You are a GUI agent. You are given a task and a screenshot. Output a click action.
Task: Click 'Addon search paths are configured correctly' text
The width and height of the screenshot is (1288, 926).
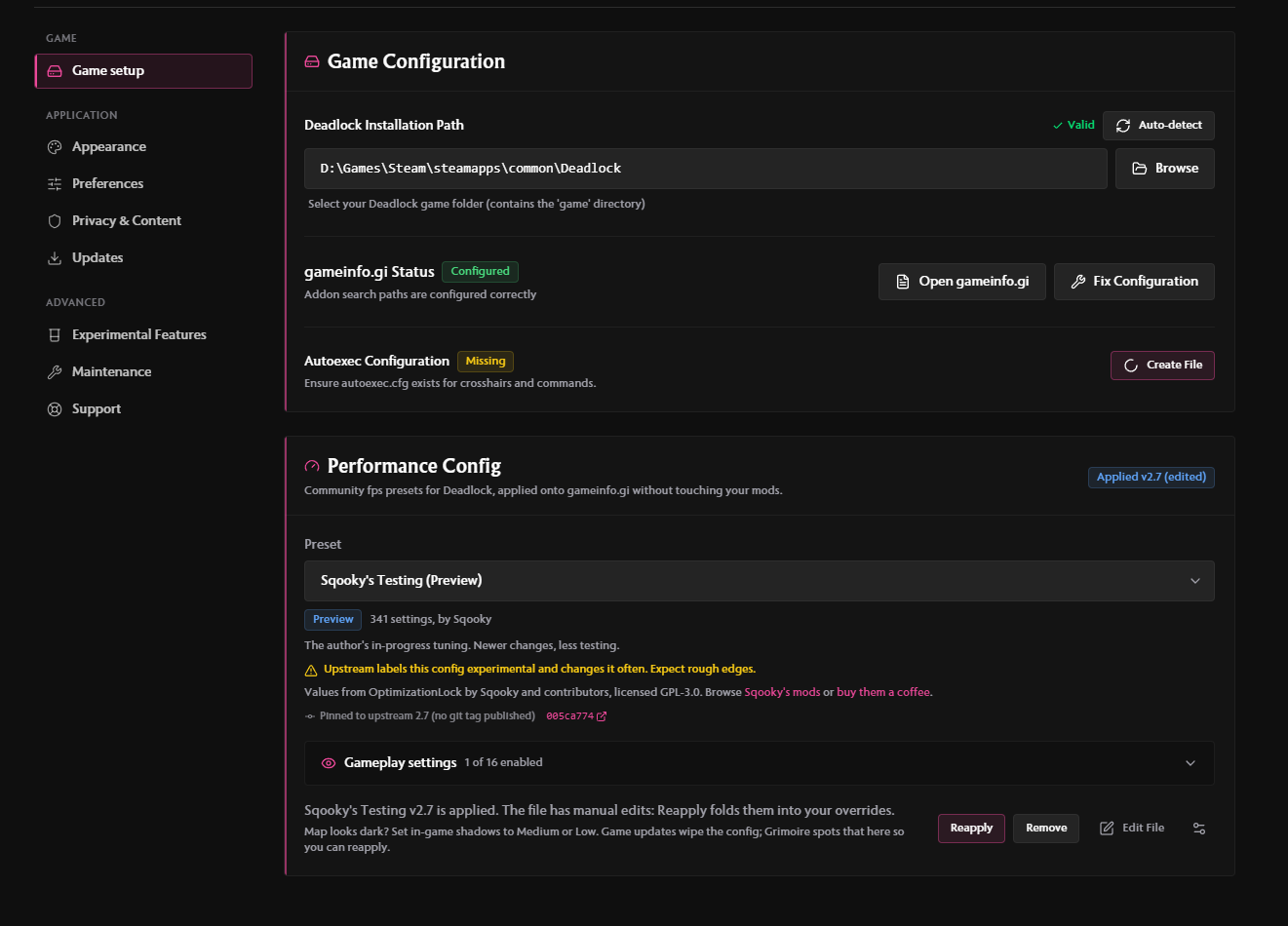click(x=420, y=295)
